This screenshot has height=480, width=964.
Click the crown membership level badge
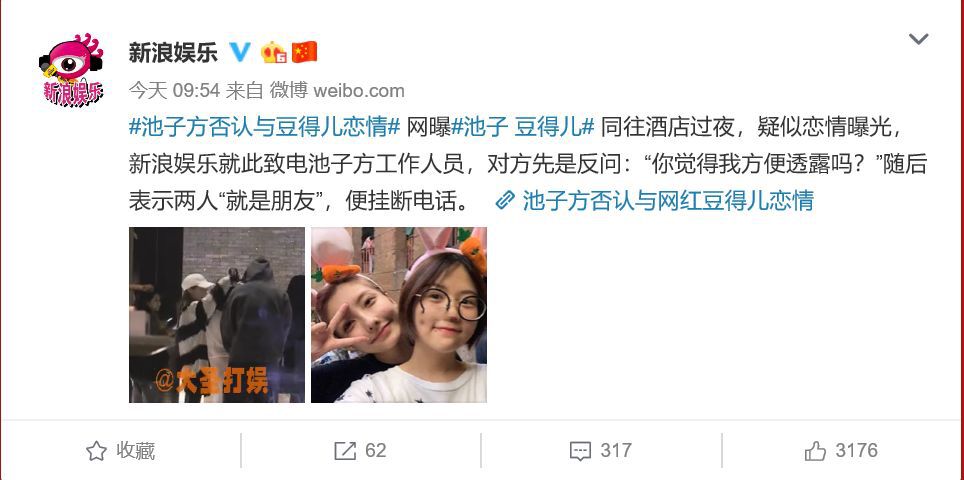point(274,52)
